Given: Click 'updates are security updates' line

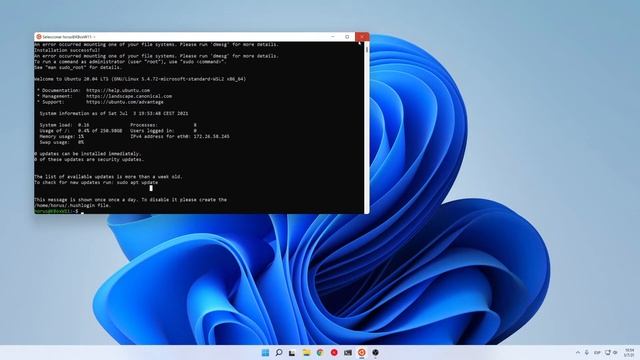Looking at the screenshot, I should pos(89,159).
